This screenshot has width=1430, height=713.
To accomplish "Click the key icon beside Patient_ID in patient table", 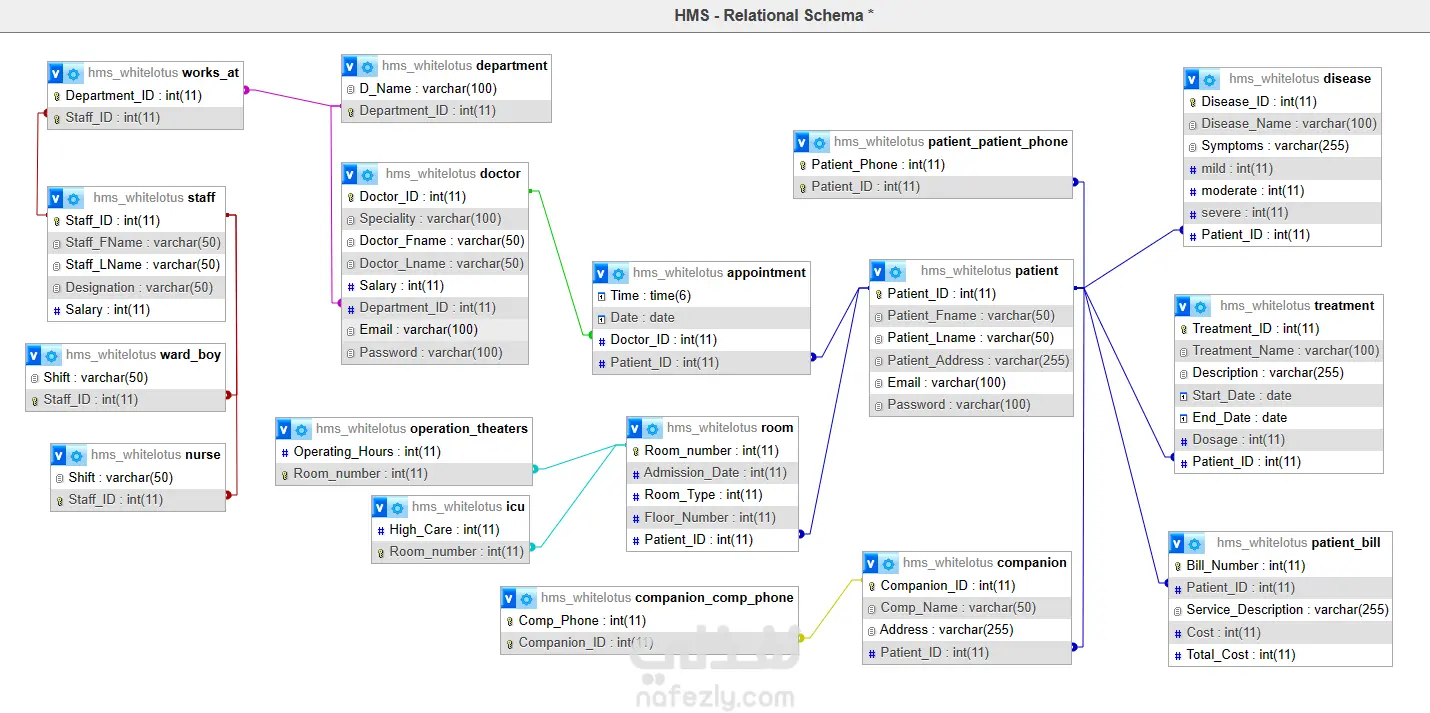I will coord(879,294).
